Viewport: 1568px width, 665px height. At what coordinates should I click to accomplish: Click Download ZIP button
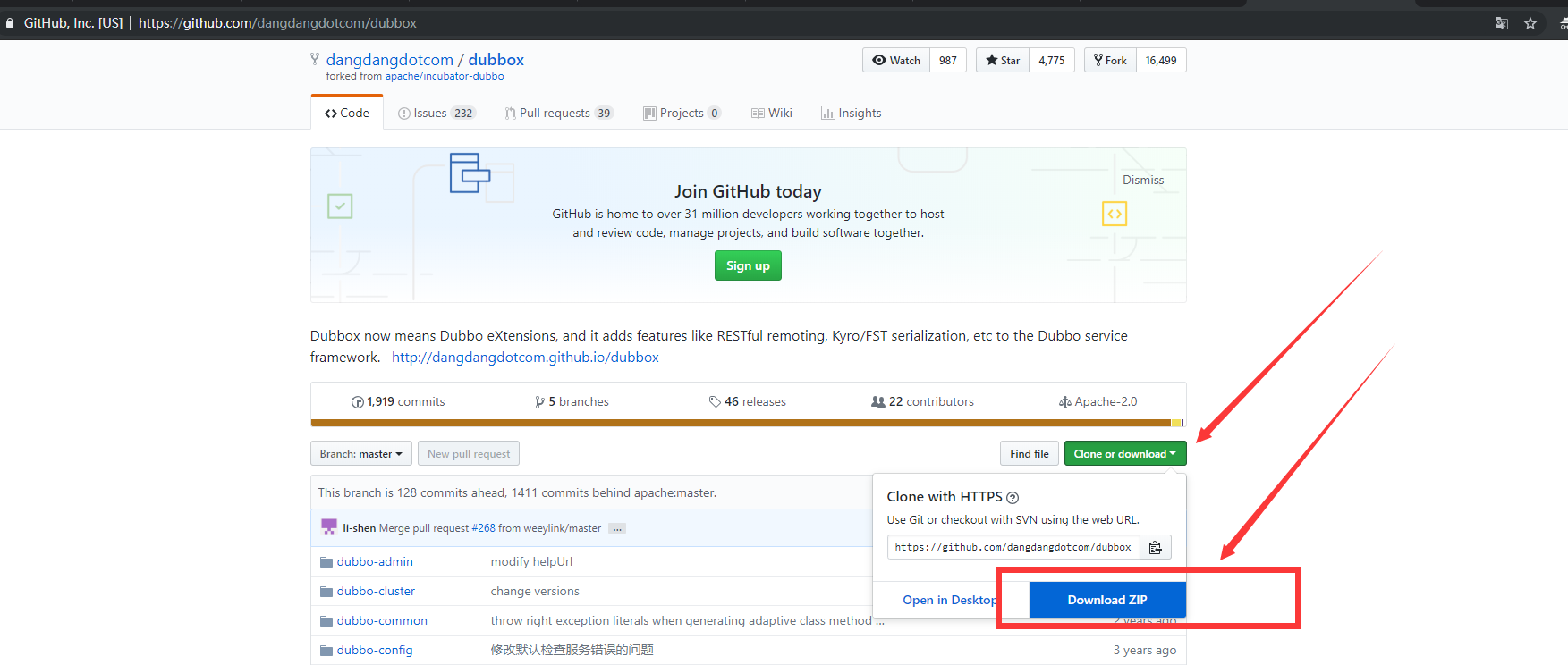point(1107,600)
